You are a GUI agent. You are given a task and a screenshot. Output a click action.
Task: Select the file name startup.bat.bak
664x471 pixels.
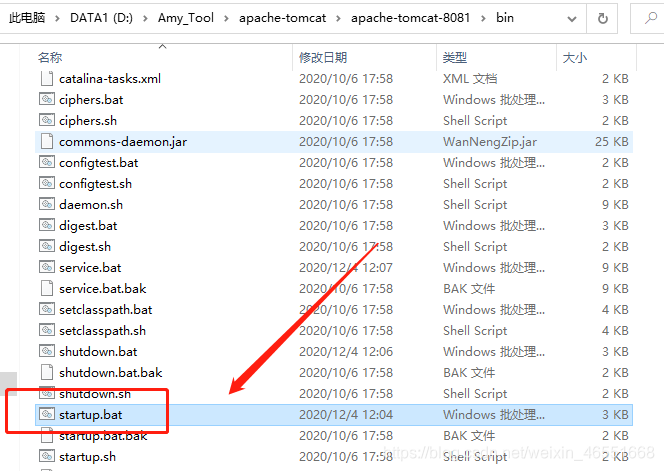click(103, 435)
